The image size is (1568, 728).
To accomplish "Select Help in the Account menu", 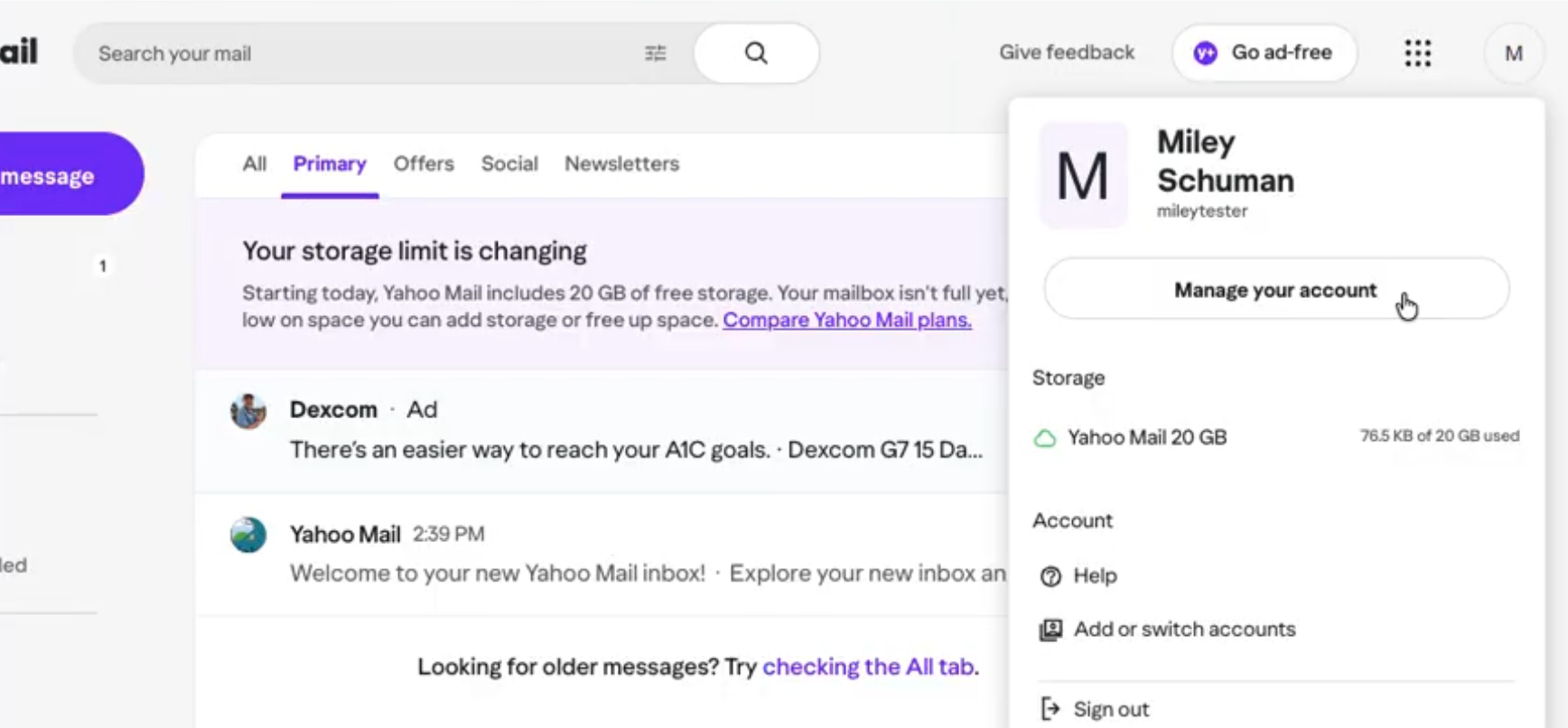I will click(1095, 576).
